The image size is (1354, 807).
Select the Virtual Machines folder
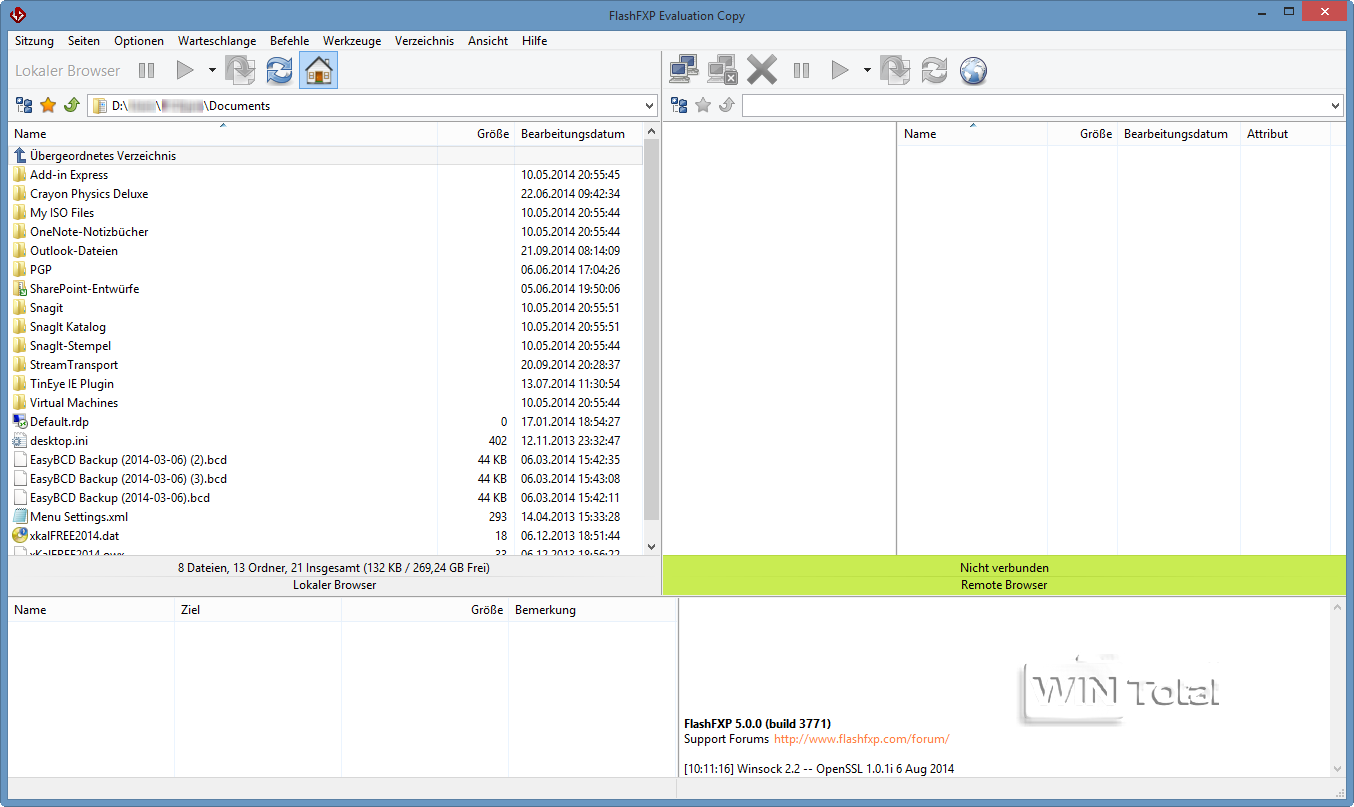[326, 403]
